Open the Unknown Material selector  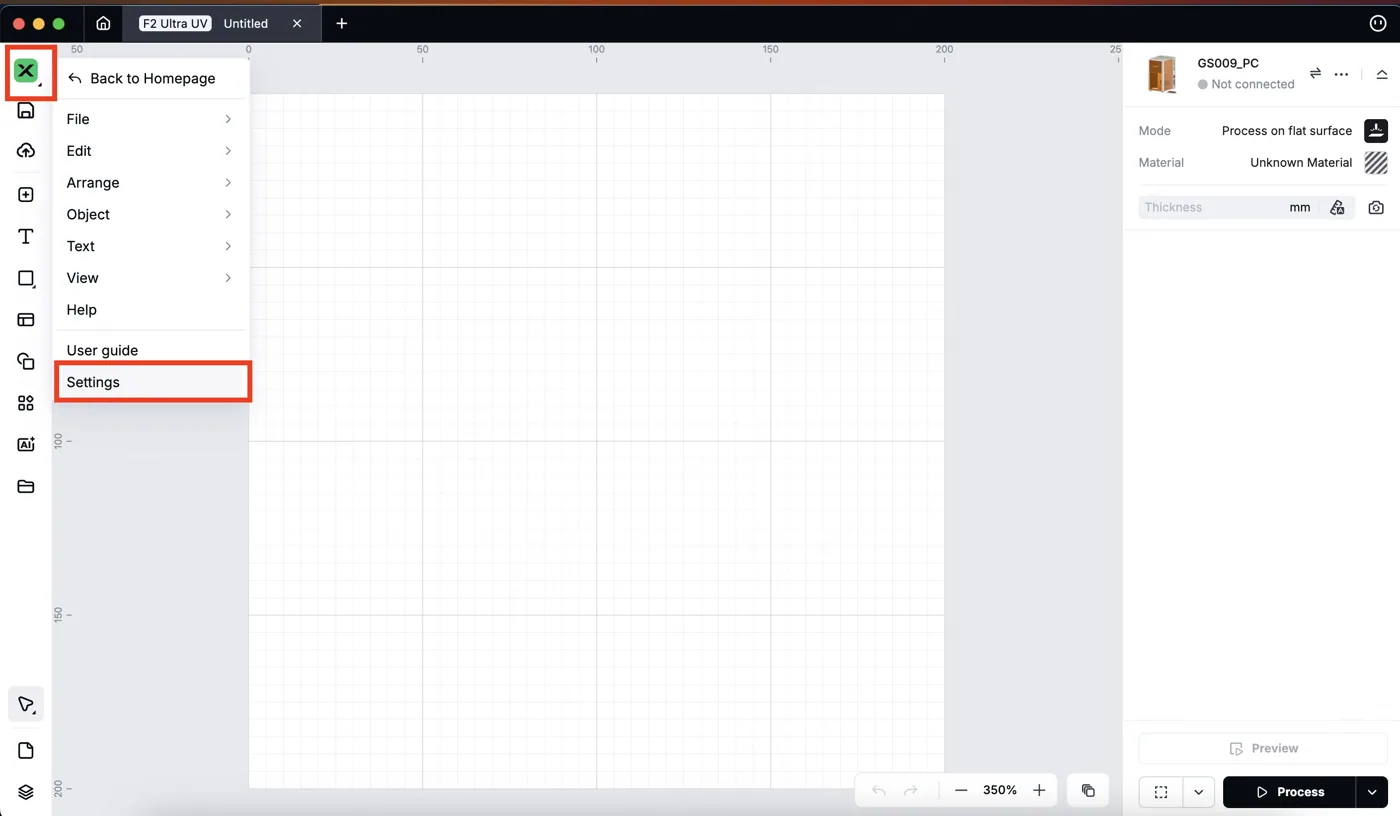pos(1301,163)
